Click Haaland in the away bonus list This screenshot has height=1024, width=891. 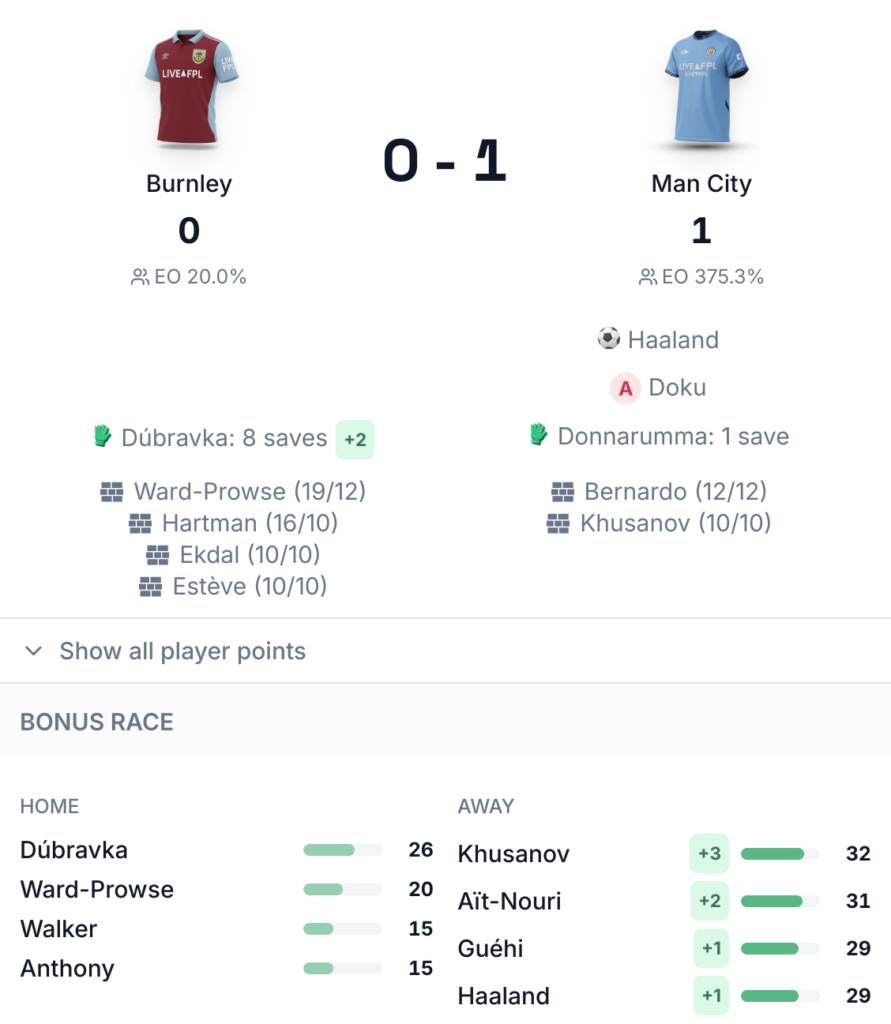(x=503, y=996)
